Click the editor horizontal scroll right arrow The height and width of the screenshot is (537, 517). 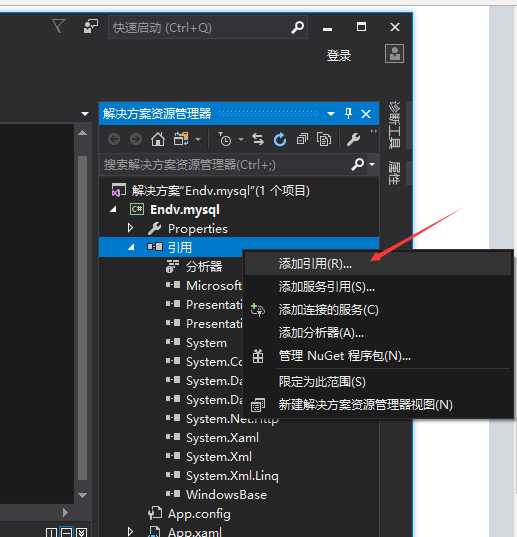65,512
